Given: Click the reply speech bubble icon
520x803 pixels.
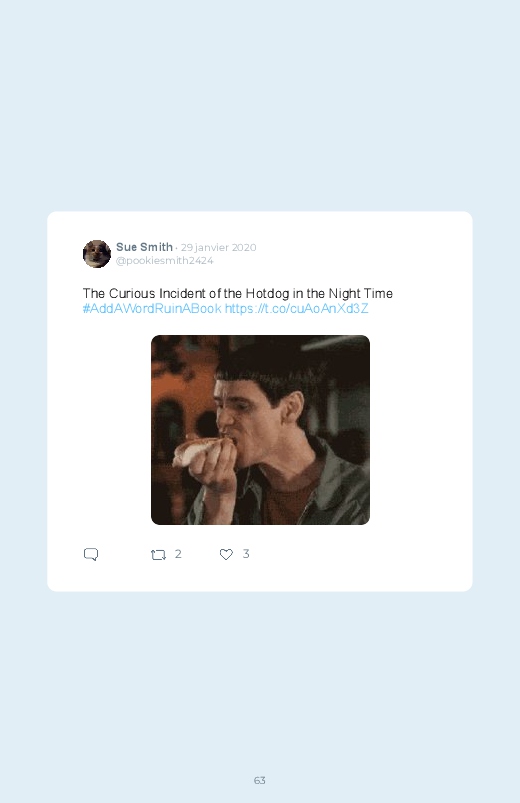Looking at the screenshot, I should [x=91, y=555].
